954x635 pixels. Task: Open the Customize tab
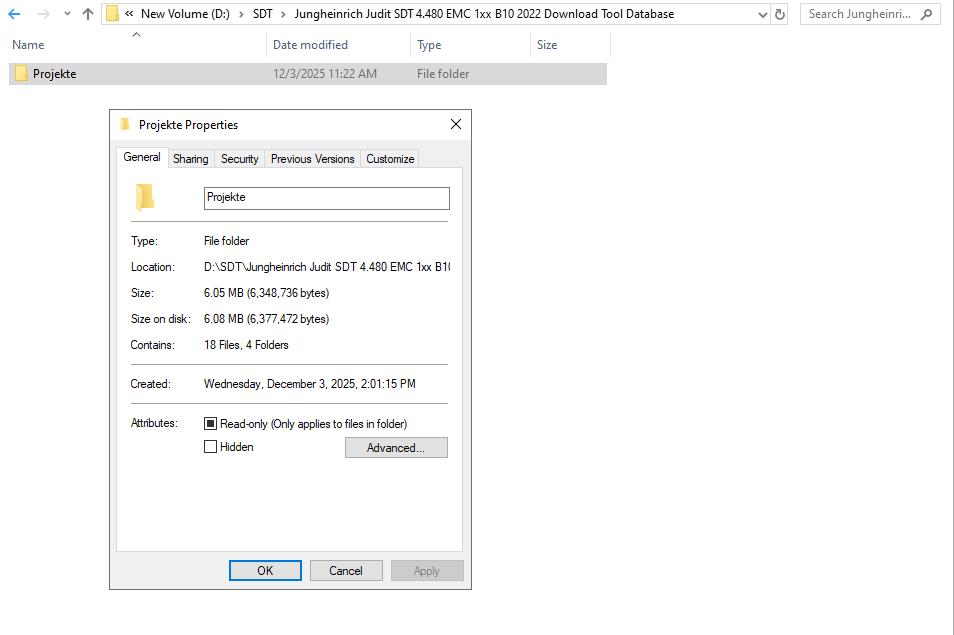point(390,159)
